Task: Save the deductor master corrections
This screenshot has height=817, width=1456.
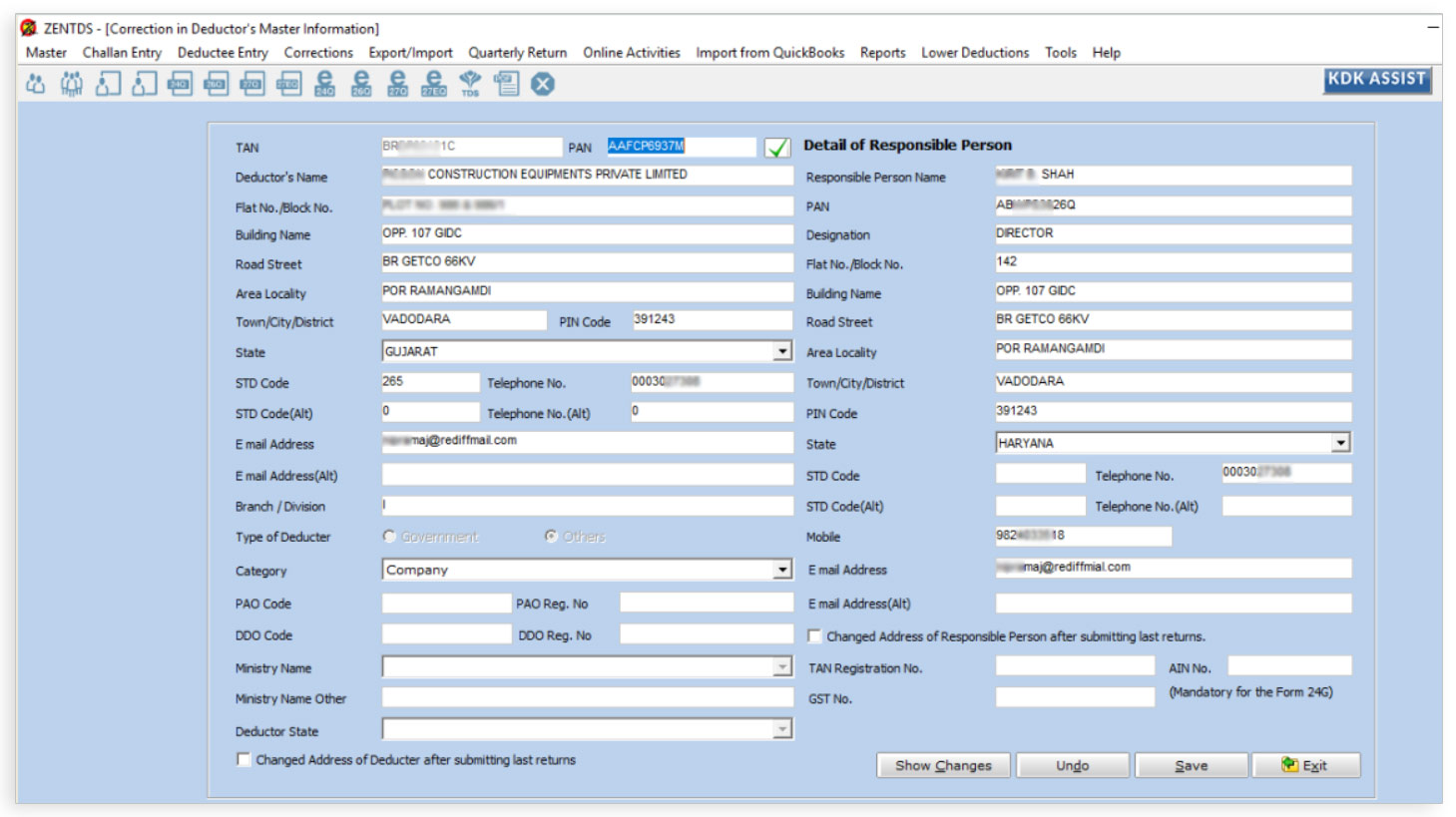Action: (x=1192, y=765)
